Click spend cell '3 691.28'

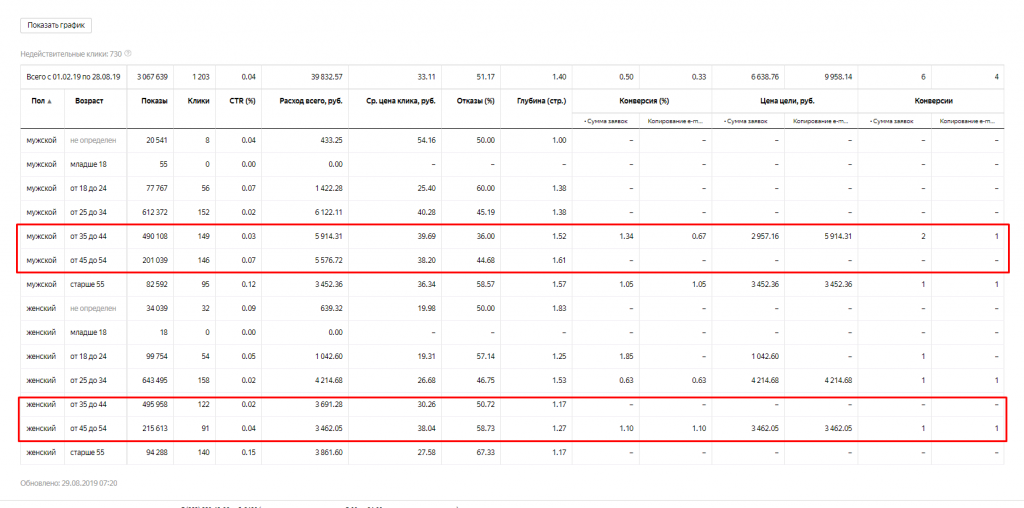(x=328, y=405)
